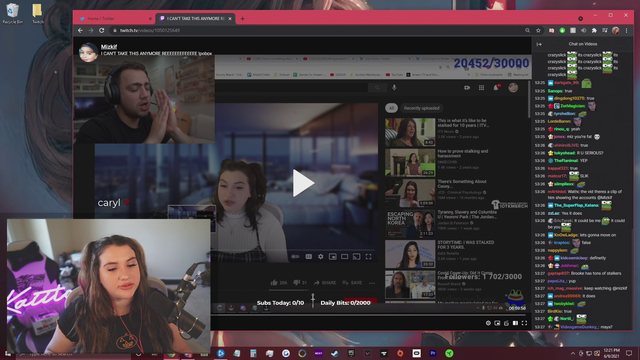
Task: Click the YouTube thumbs-up like button
Action: click(279, 282)
